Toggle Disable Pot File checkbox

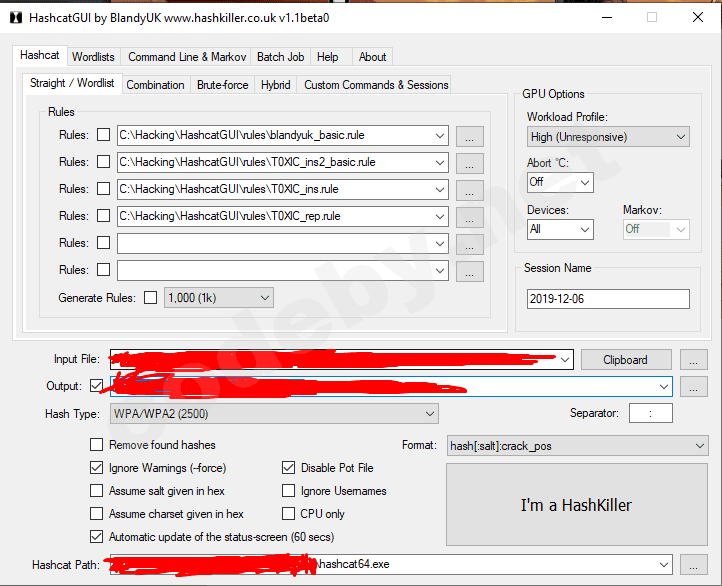(288, 468)
